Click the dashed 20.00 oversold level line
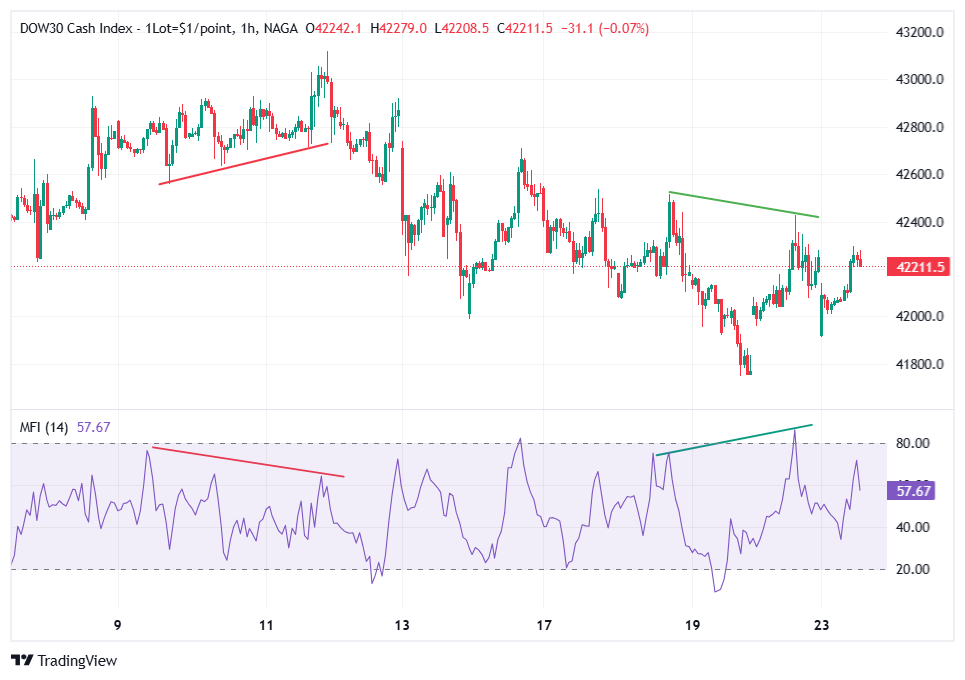The height and width of the screenshot is (680, 965). click(x=500, y=569)
